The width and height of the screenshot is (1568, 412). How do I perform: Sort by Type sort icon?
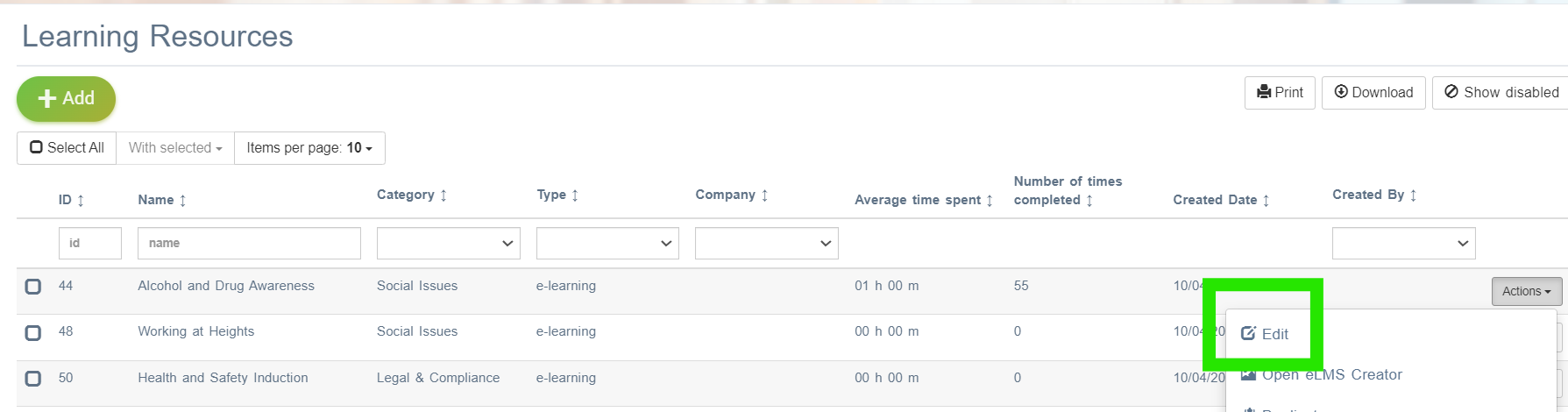(575, 195)
